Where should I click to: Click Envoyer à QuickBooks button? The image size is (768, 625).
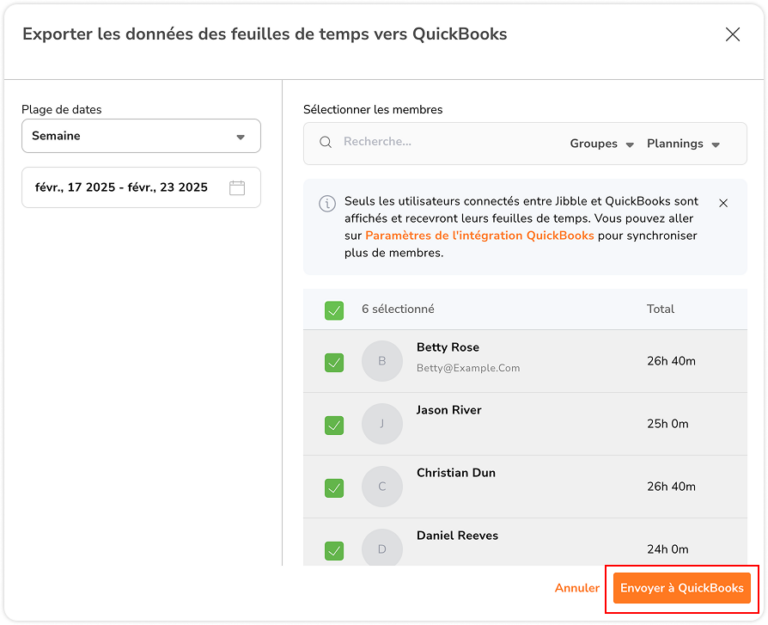(681, 588)
